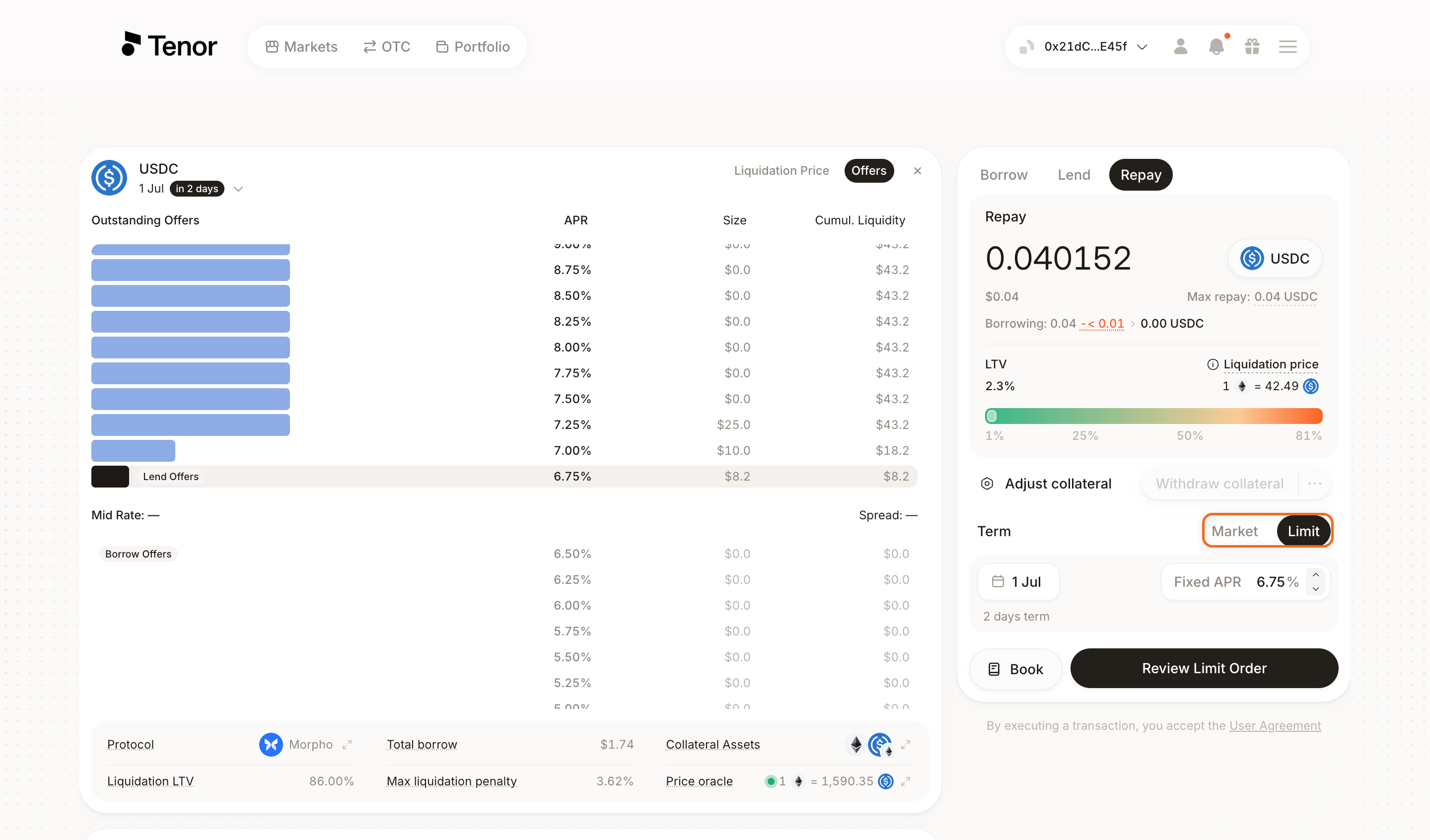Open the USDC token selector

[x=1275, y=259]
